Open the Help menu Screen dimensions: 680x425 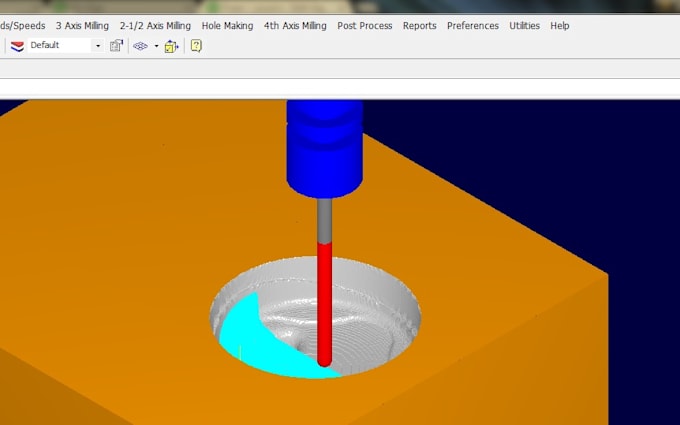click(x=560, y=26)
